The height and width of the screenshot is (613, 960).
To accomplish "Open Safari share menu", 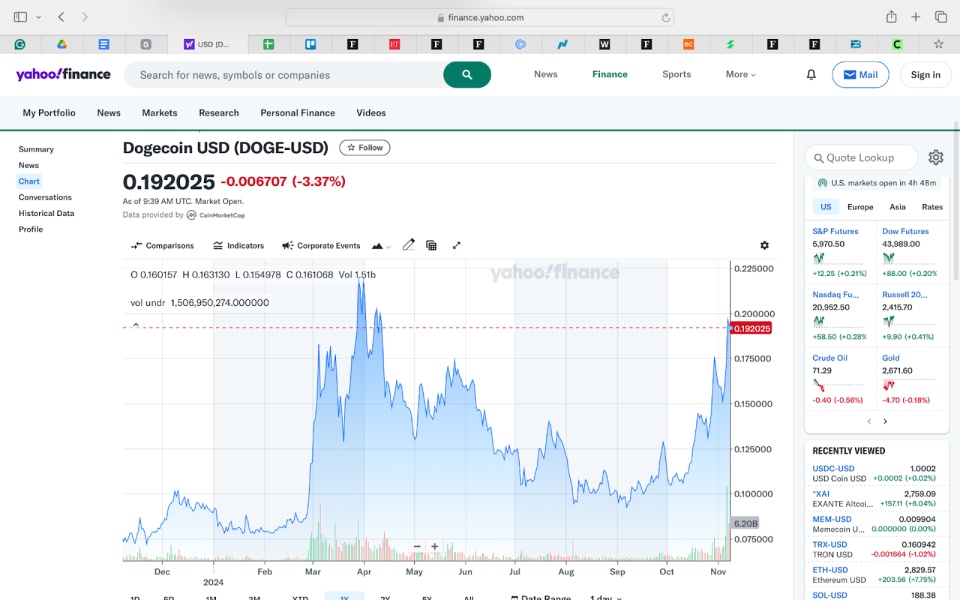I will coord(891,17).
